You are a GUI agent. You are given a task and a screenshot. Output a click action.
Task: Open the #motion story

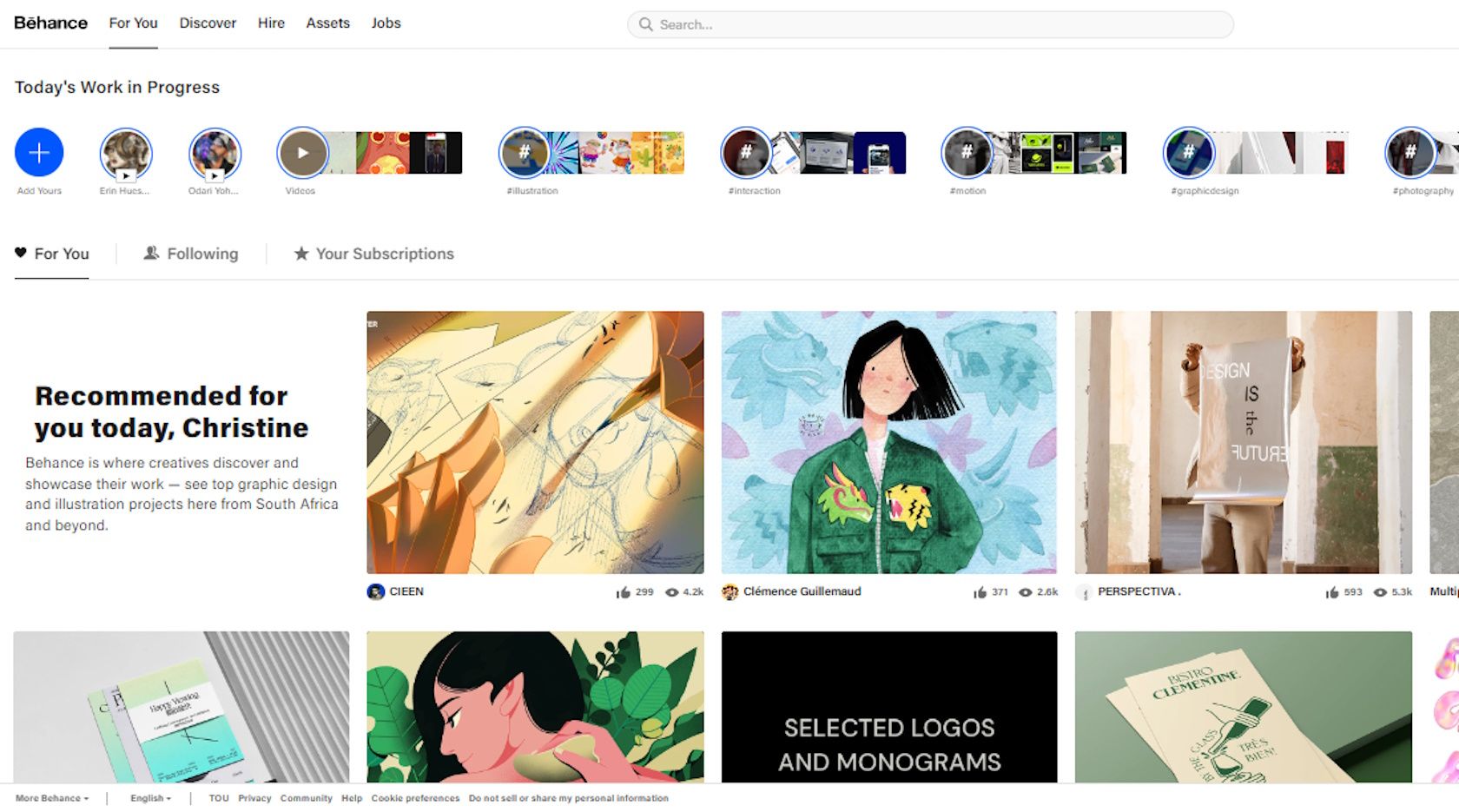(x=967, y=152)
